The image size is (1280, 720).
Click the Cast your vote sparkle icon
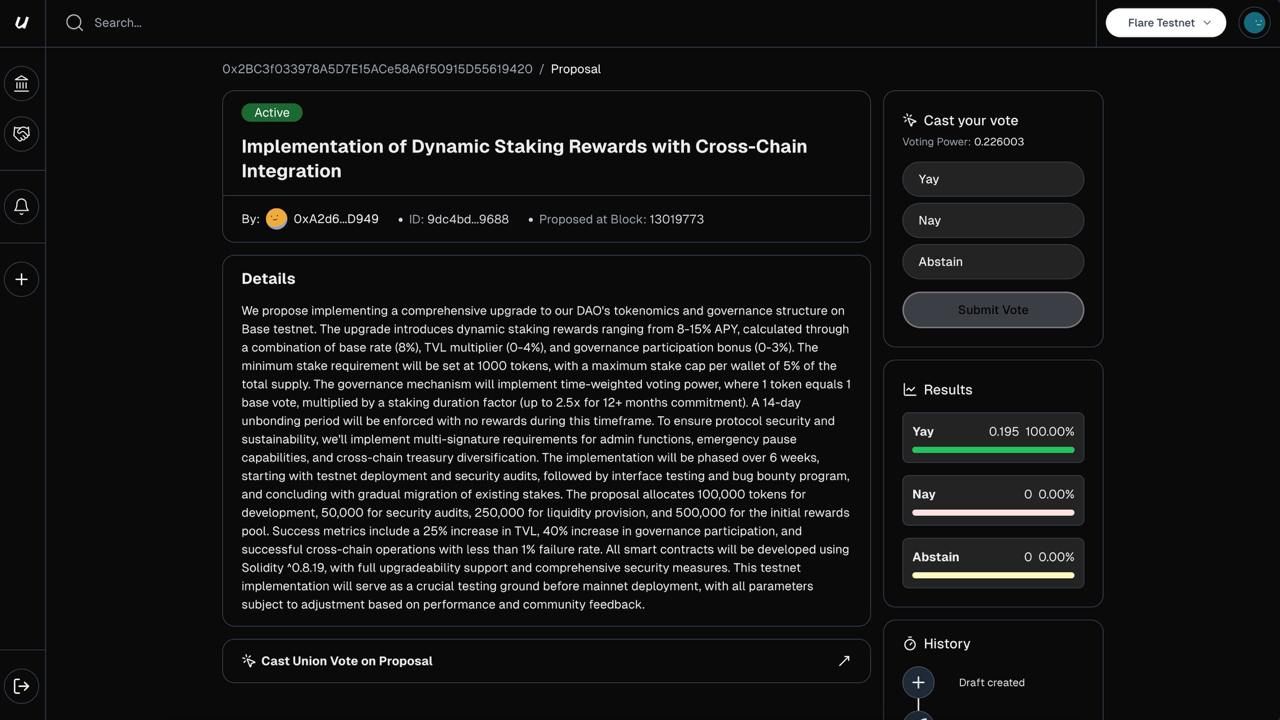tap(910, 120)
